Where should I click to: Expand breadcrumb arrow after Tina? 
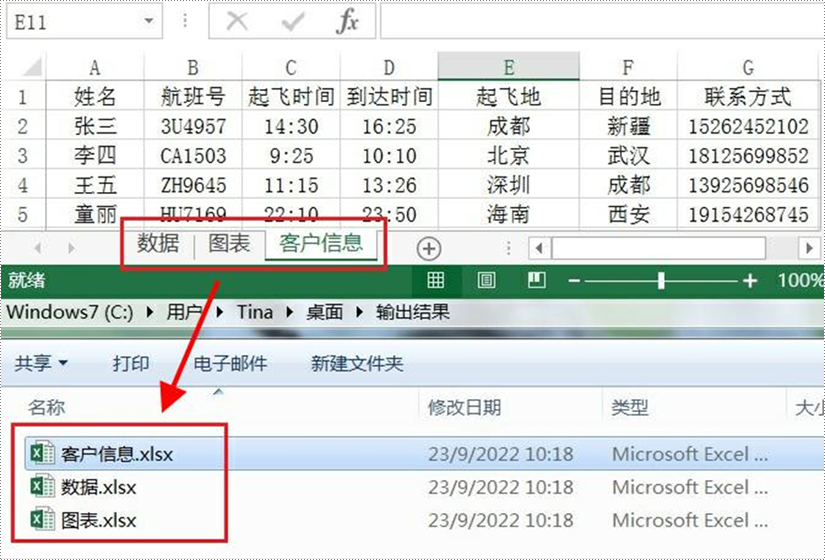click(x=289, y=312)
